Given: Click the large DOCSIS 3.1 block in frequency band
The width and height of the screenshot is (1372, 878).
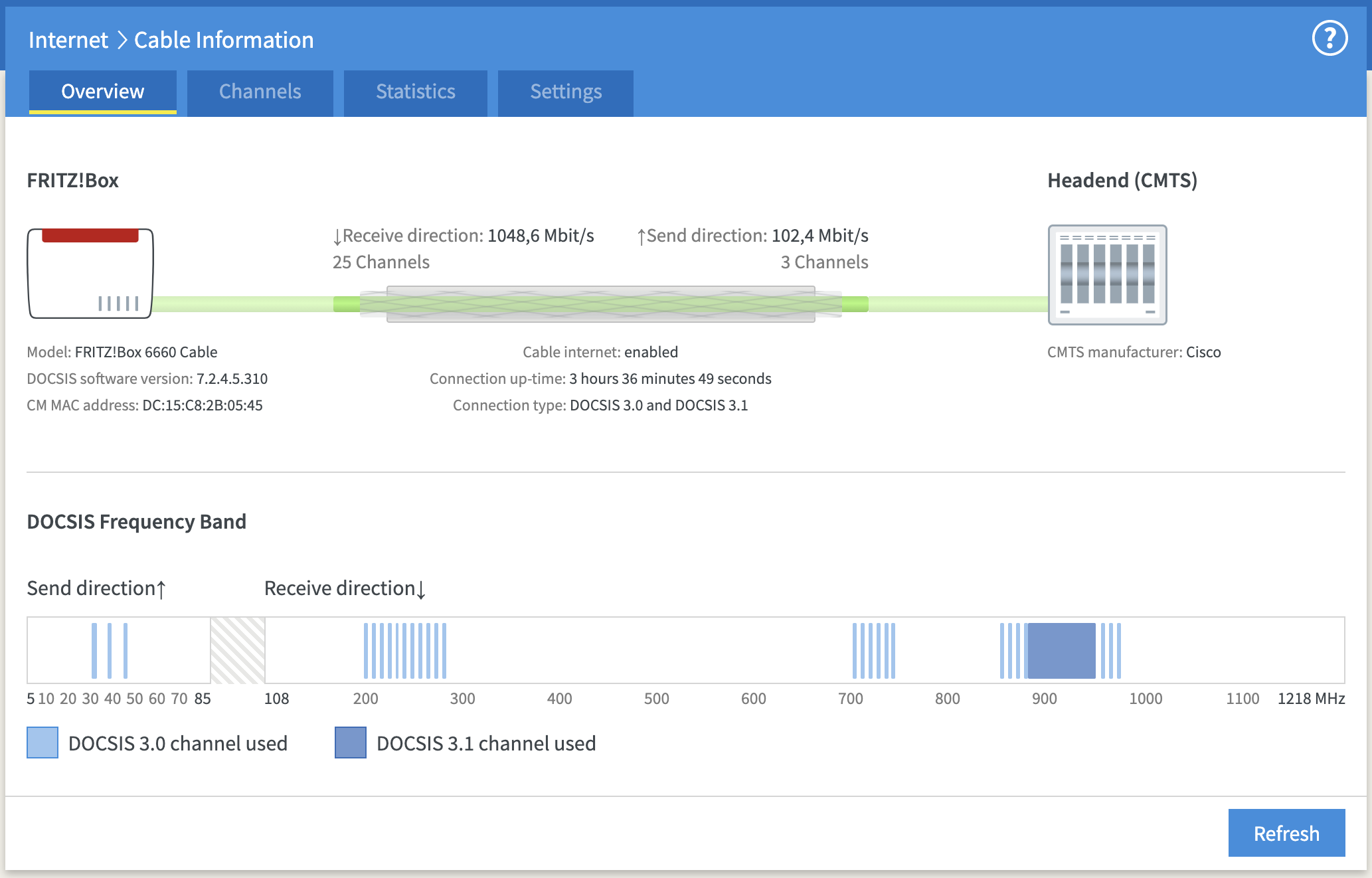Looking at the screenshot, I should (1061, 650).
